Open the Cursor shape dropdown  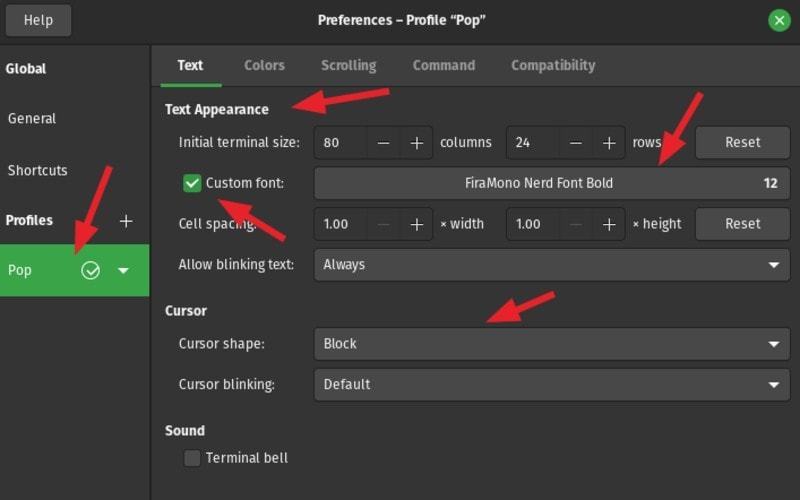551,344
